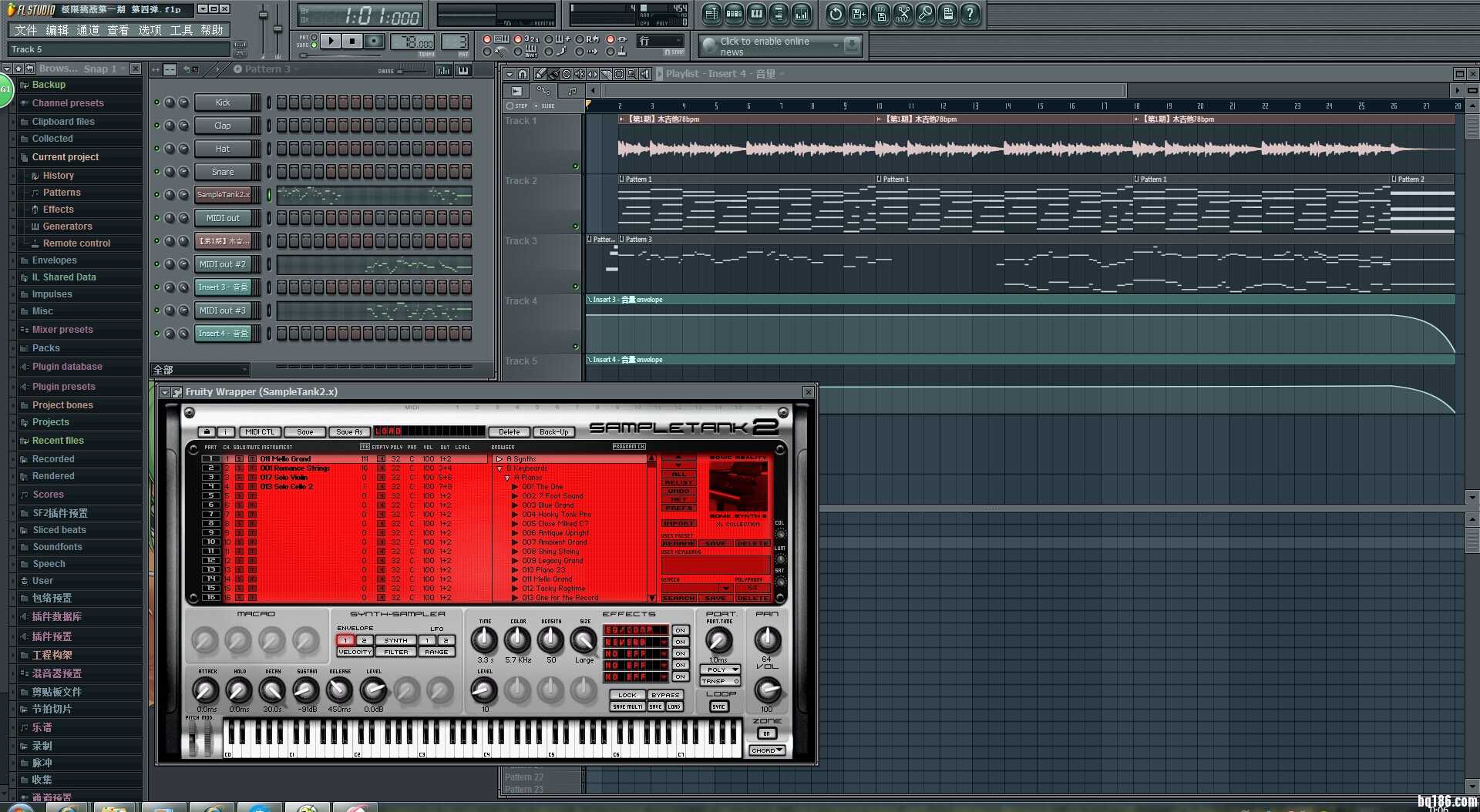
Task: Turn off the Reverb effect ON switch
Action: point(679,642)
